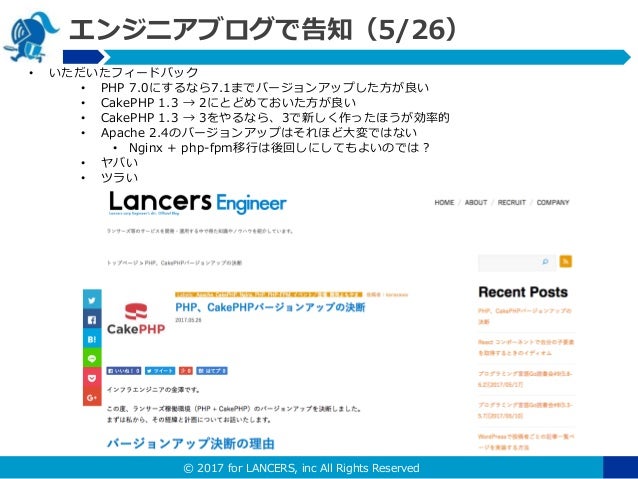This screenshot has height=479, width=638.
Task: Click the Recent Posts heading
Action: [x=523, y=292]
